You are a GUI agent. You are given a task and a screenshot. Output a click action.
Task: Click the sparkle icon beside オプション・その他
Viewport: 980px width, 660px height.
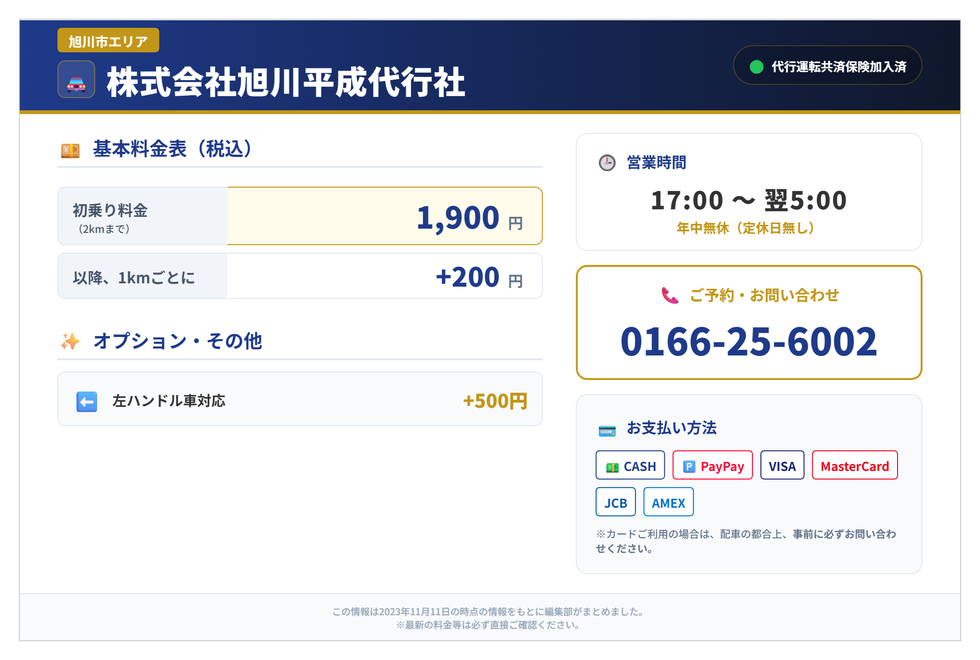pos(70,341)
